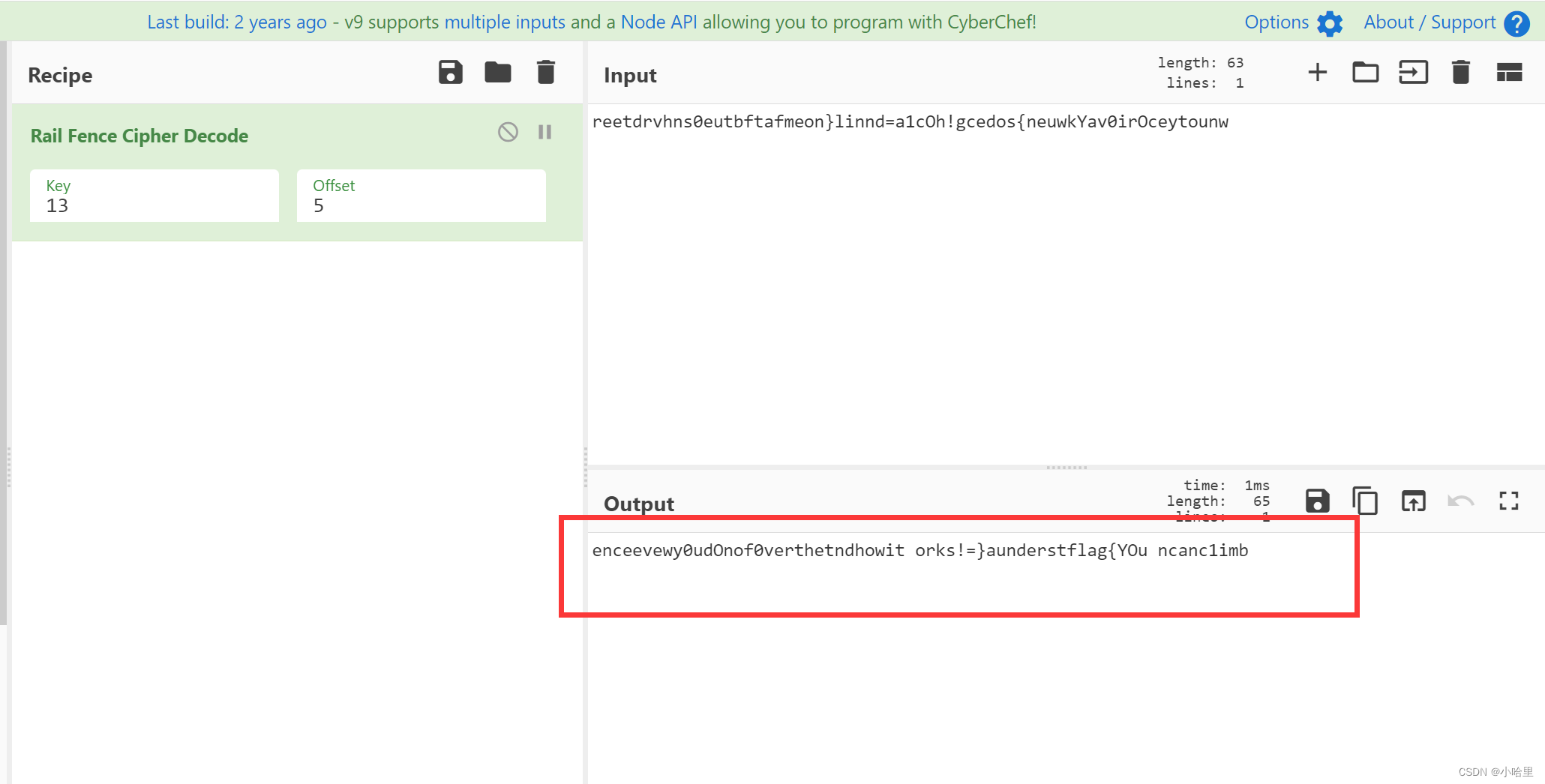Disable the Rail Fence Cipher Decode operation
Image resolution: width=1545 pixels, height=784 pixels.
[x=508, y=133]
